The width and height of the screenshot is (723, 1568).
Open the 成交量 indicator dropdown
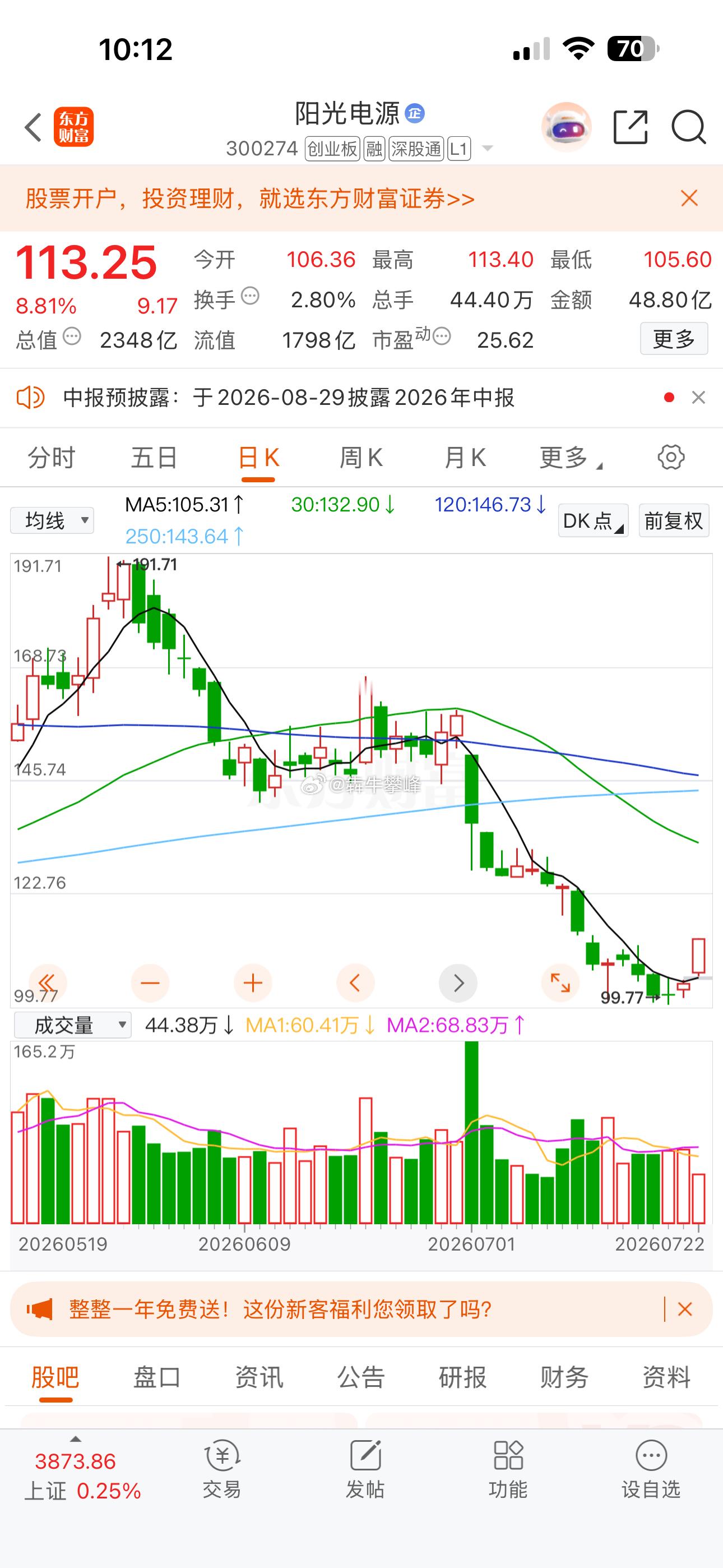point(72,1025)
